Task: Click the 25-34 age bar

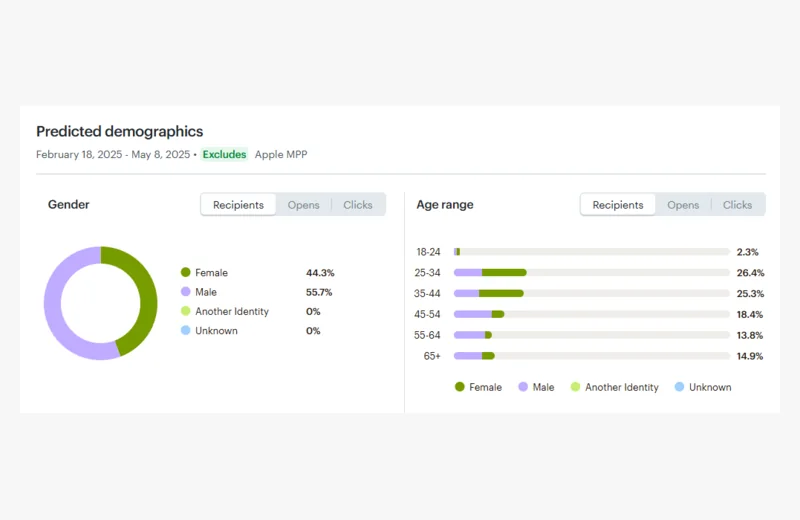Action: point(592,273)
